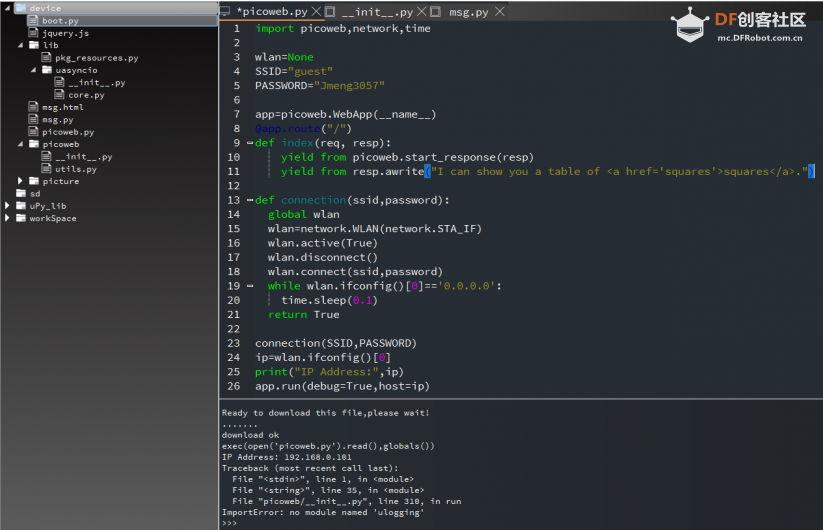This screenshot has width=823, height=530.
Task: Collapse the uasyncio folder
Action: click(34, 70)
